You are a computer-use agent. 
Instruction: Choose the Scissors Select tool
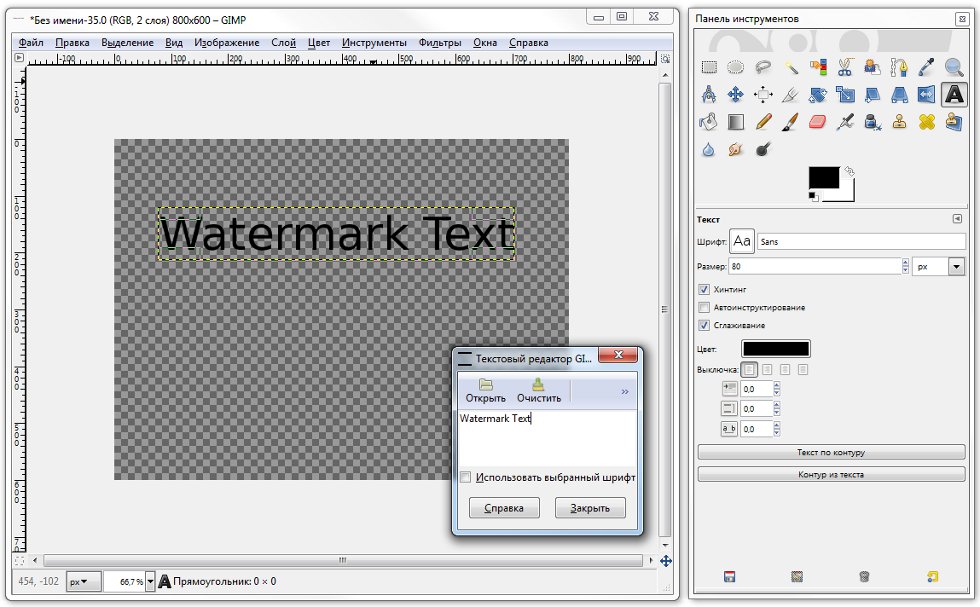tap(845, 68)
